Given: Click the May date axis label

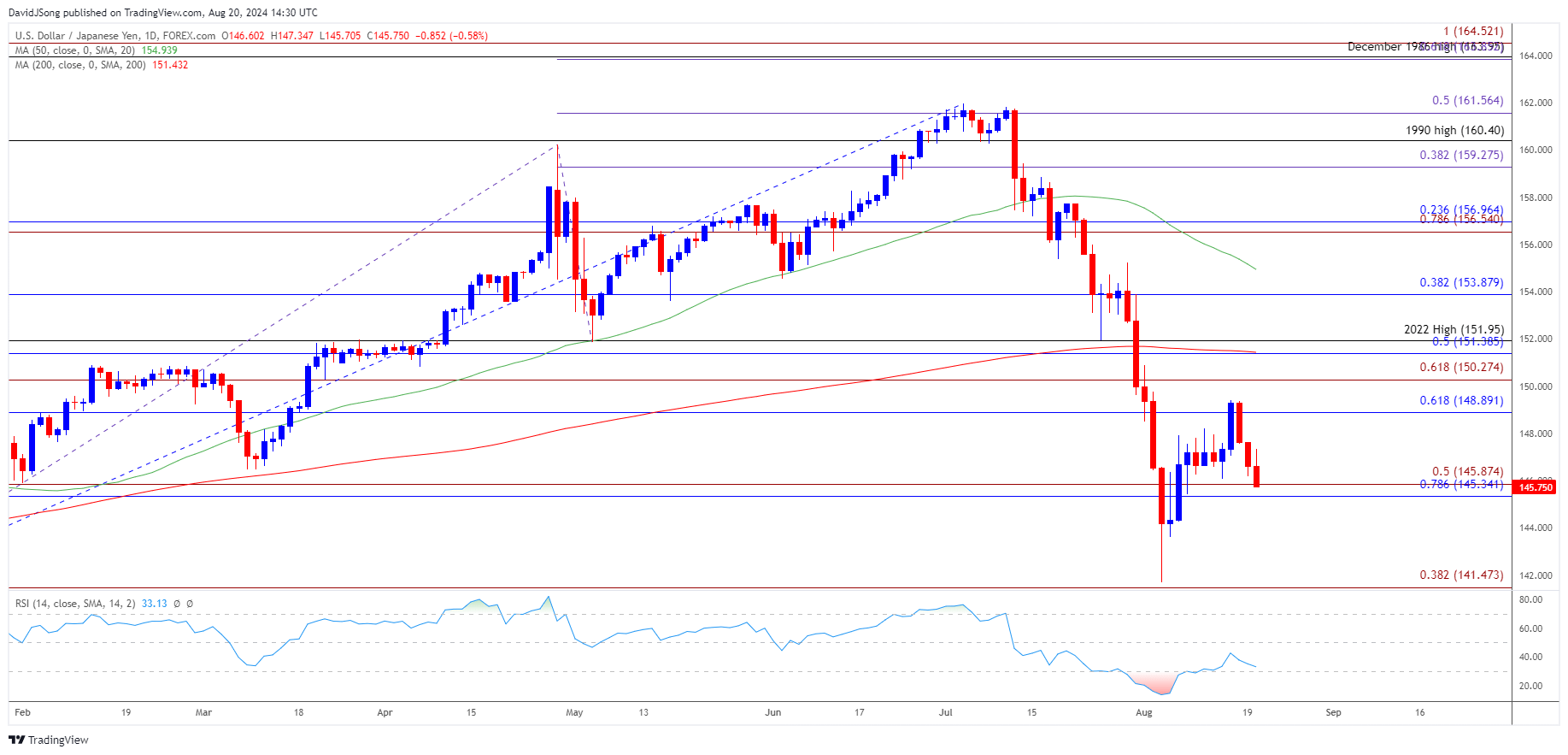Looking at the screenshot, I should point(574,712).
